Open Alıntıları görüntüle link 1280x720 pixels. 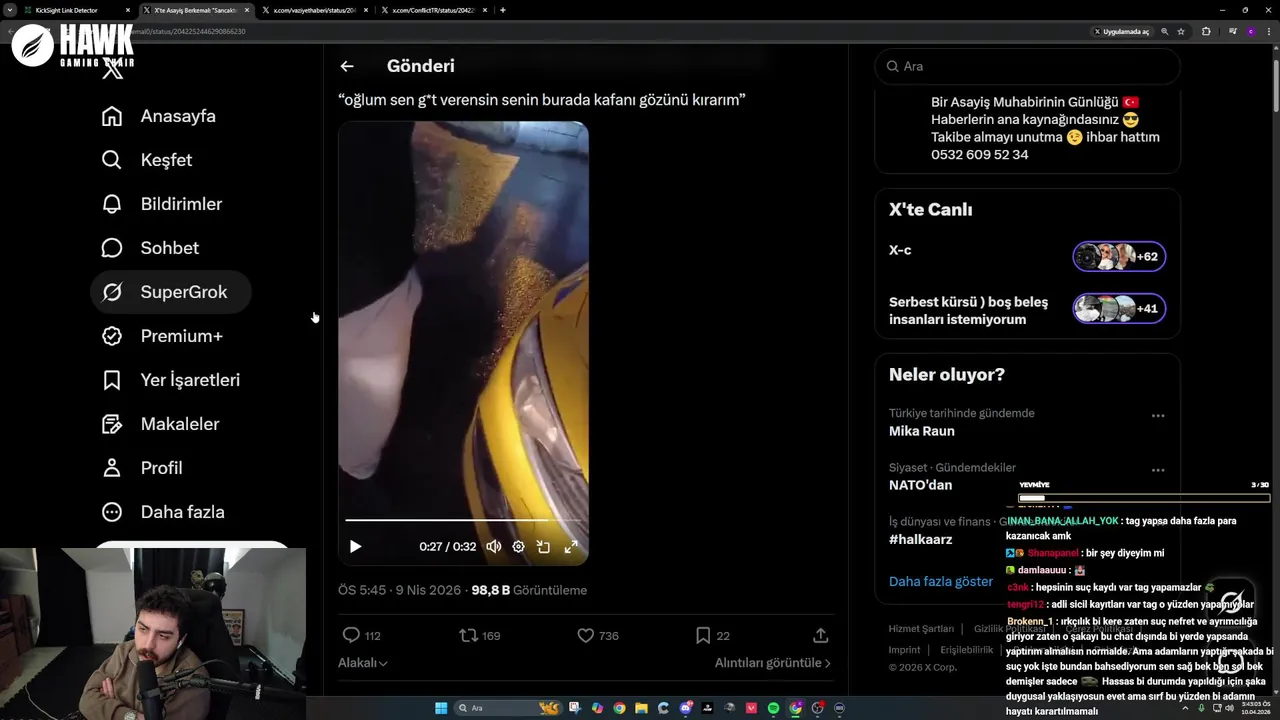[772, 663]
